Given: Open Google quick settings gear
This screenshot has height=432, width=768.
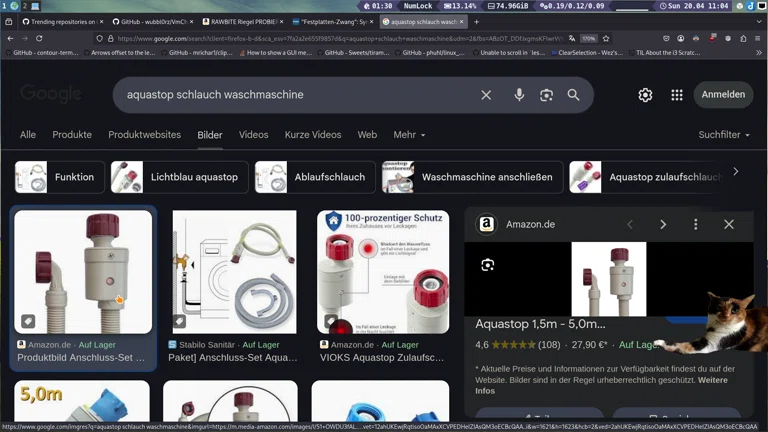Looking at the screenshot, I should [645, 95].
